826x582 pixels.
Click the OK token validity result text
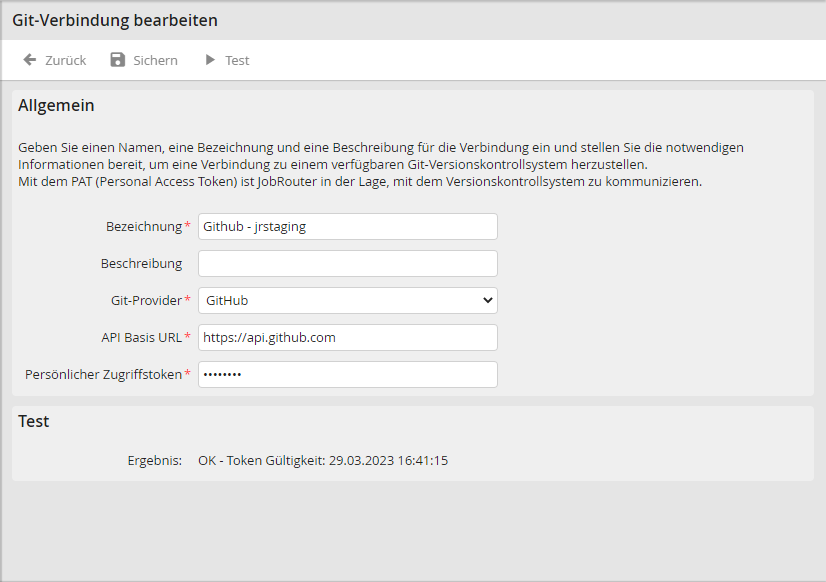(322, 460)
